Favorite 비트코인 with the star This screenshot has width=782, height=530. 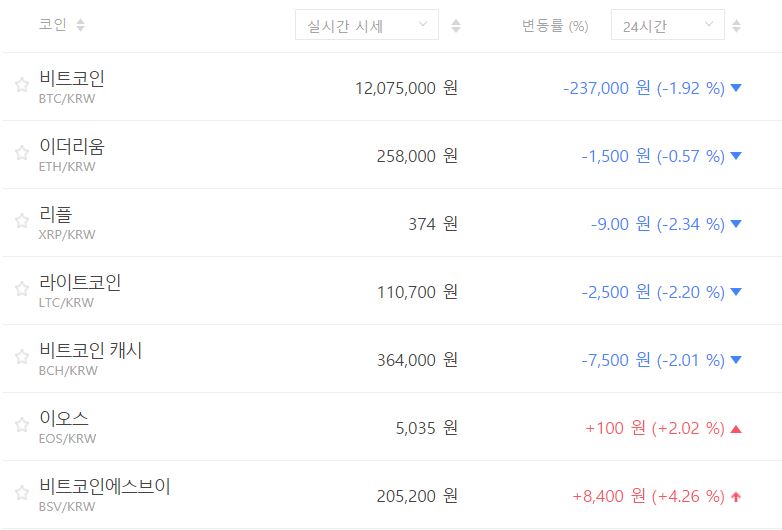(x=21, y=86)
